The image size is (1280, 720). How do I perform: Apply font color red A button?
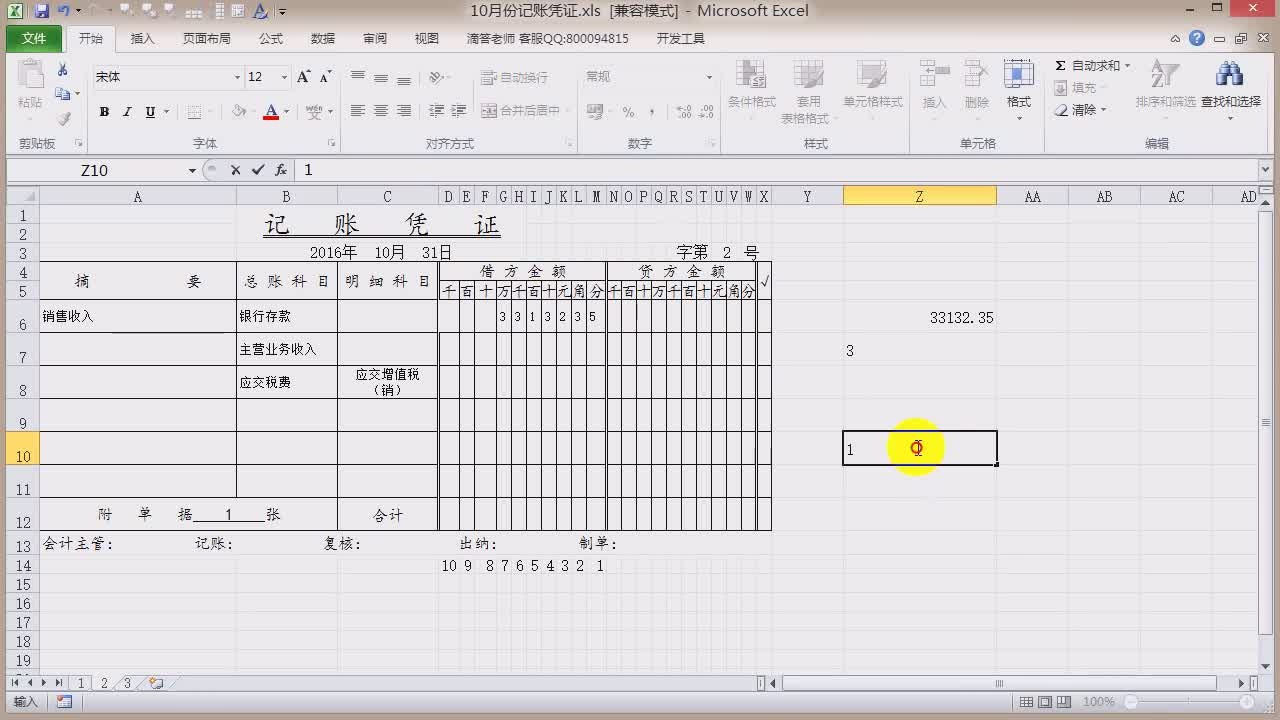[270, 112]
